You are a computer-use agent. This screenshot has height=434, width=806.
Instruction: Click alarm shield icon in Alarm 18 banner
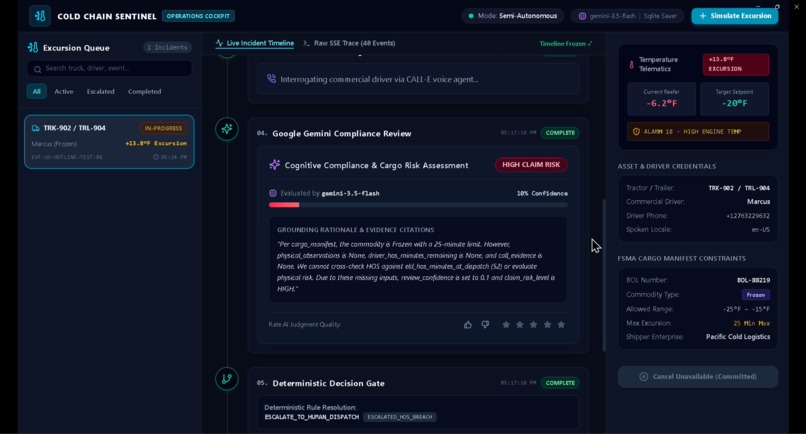coord(636,132)
